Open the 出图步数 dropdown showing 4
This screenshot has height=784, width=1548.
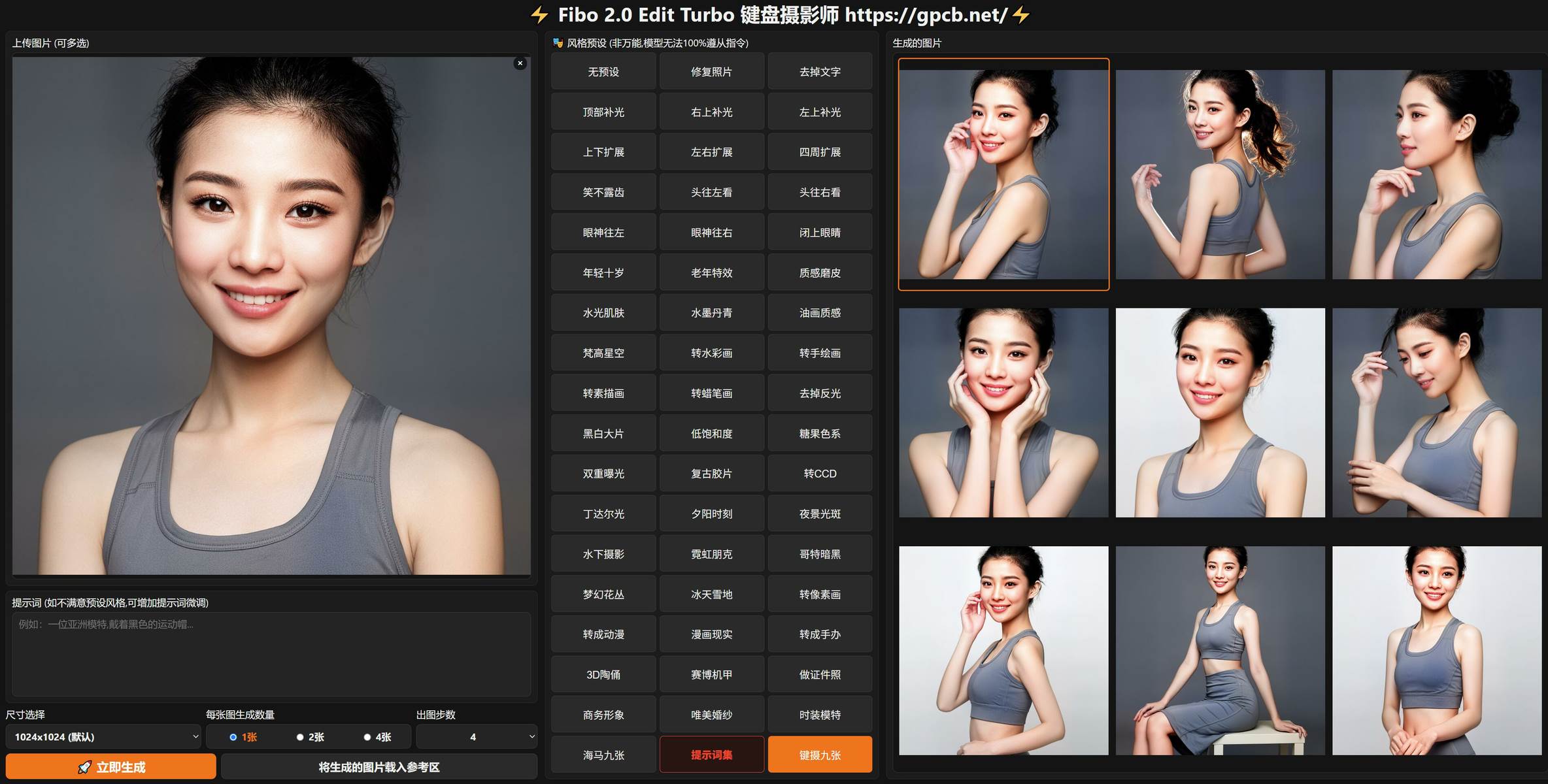[x=476, y=736]
